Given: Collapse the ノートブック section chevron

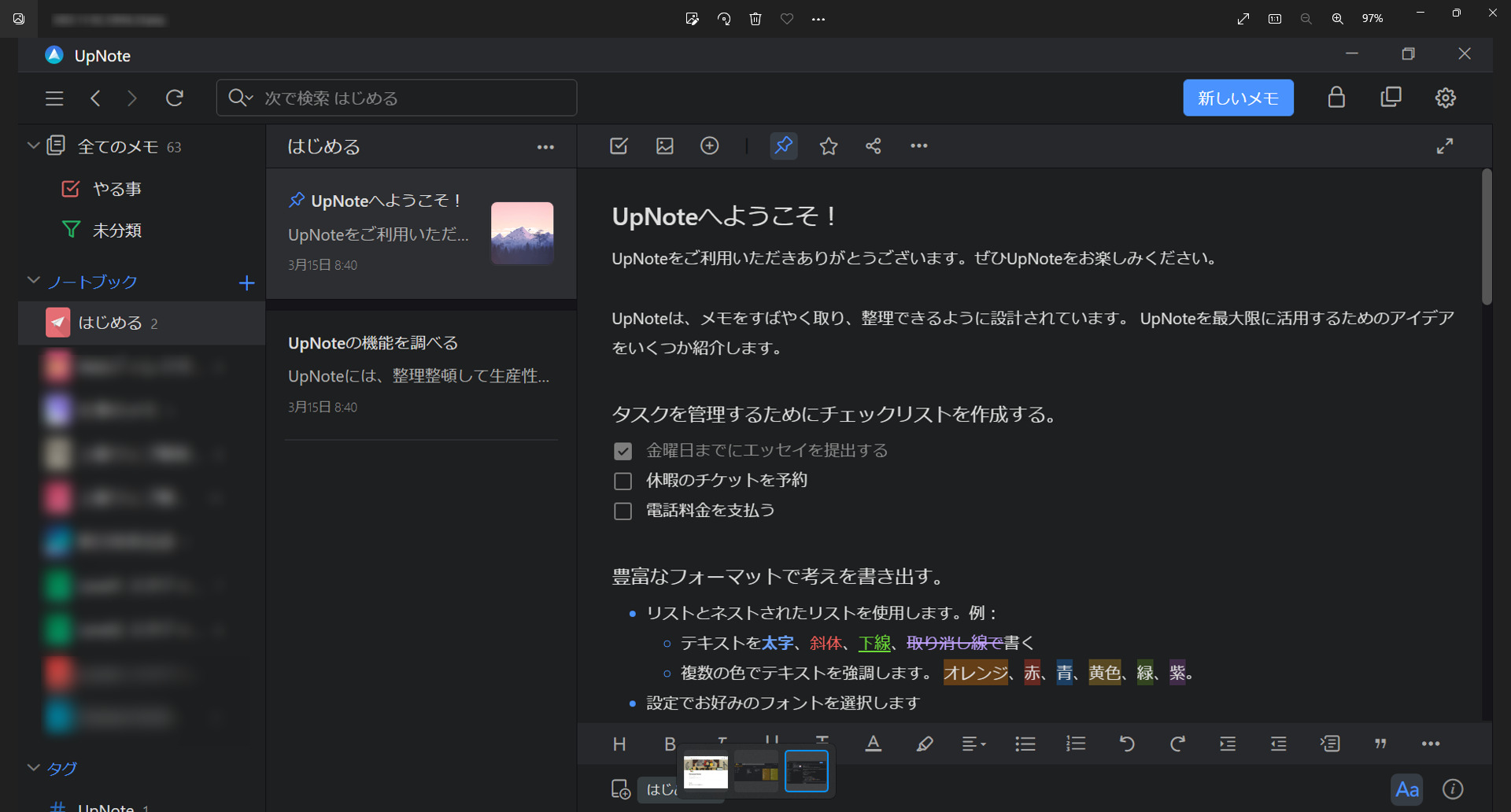Looking at the screenshot, I should 33,281.
